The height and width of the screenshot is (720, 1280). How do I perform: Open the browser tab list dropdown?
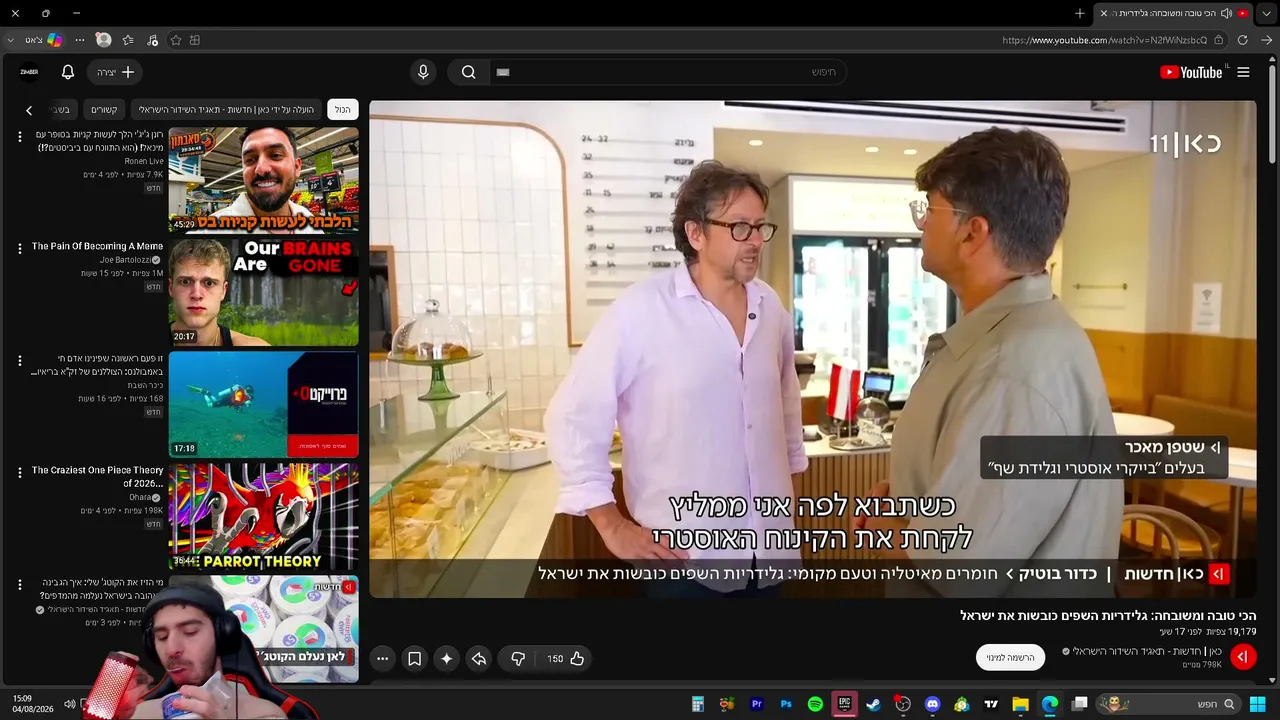1266,13
